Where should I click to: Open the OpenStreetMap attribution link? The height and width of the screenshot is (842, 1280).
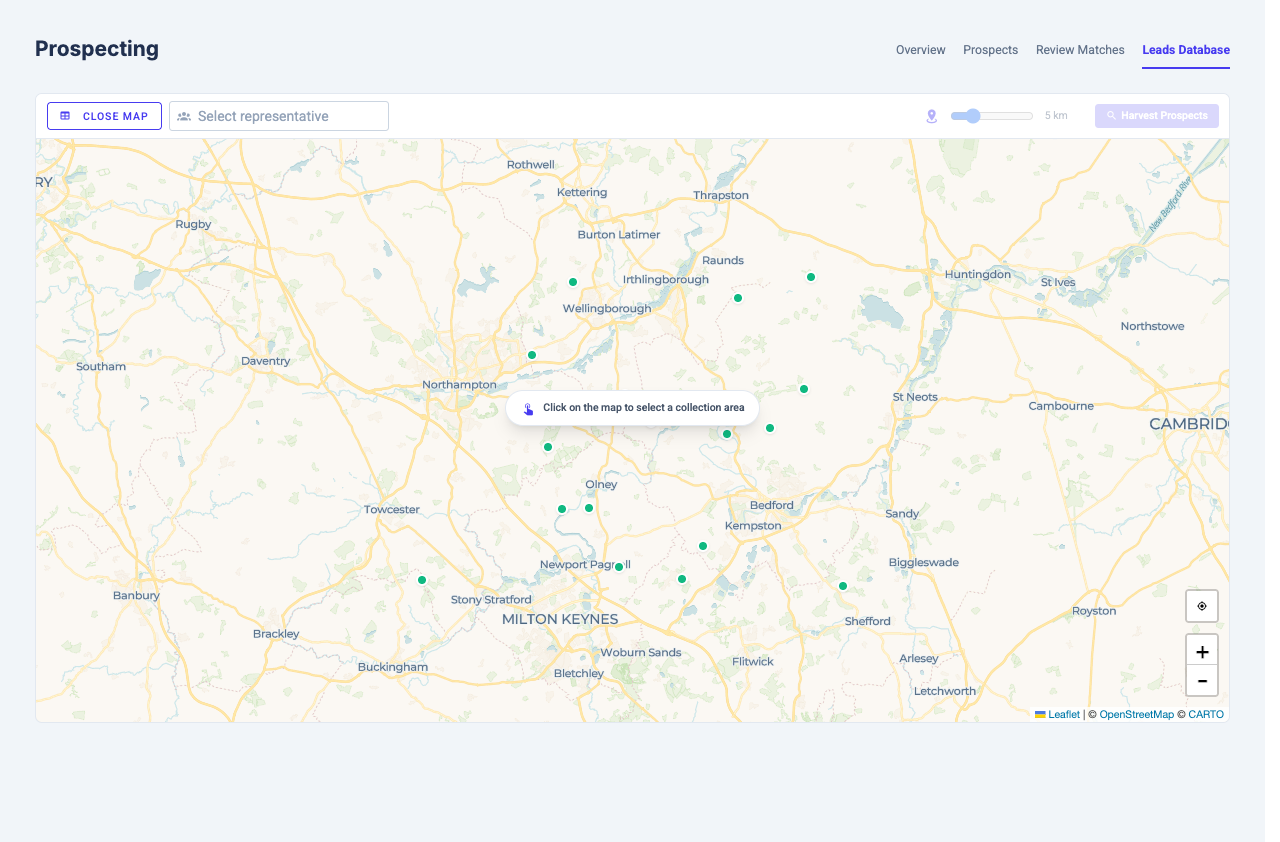[x=1136, y=714]
